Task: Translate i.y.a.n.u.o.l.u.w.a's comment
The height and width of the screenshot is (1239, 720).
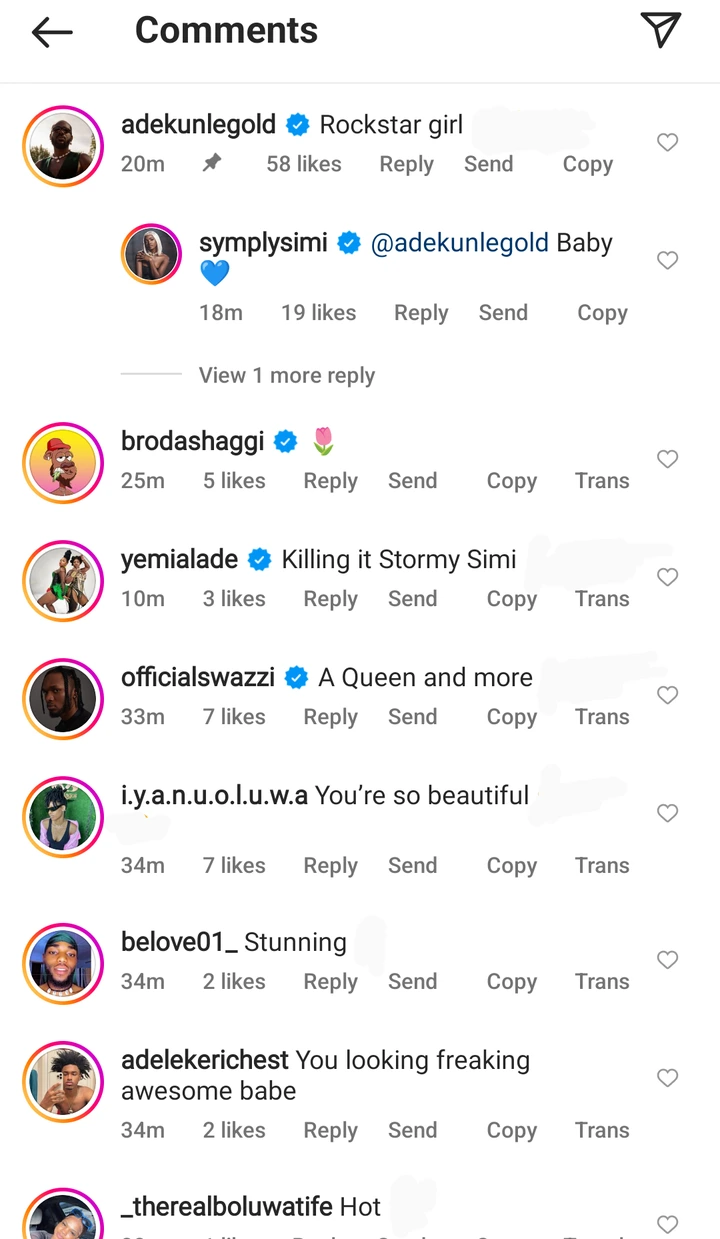Action: (x=602, y=866)
